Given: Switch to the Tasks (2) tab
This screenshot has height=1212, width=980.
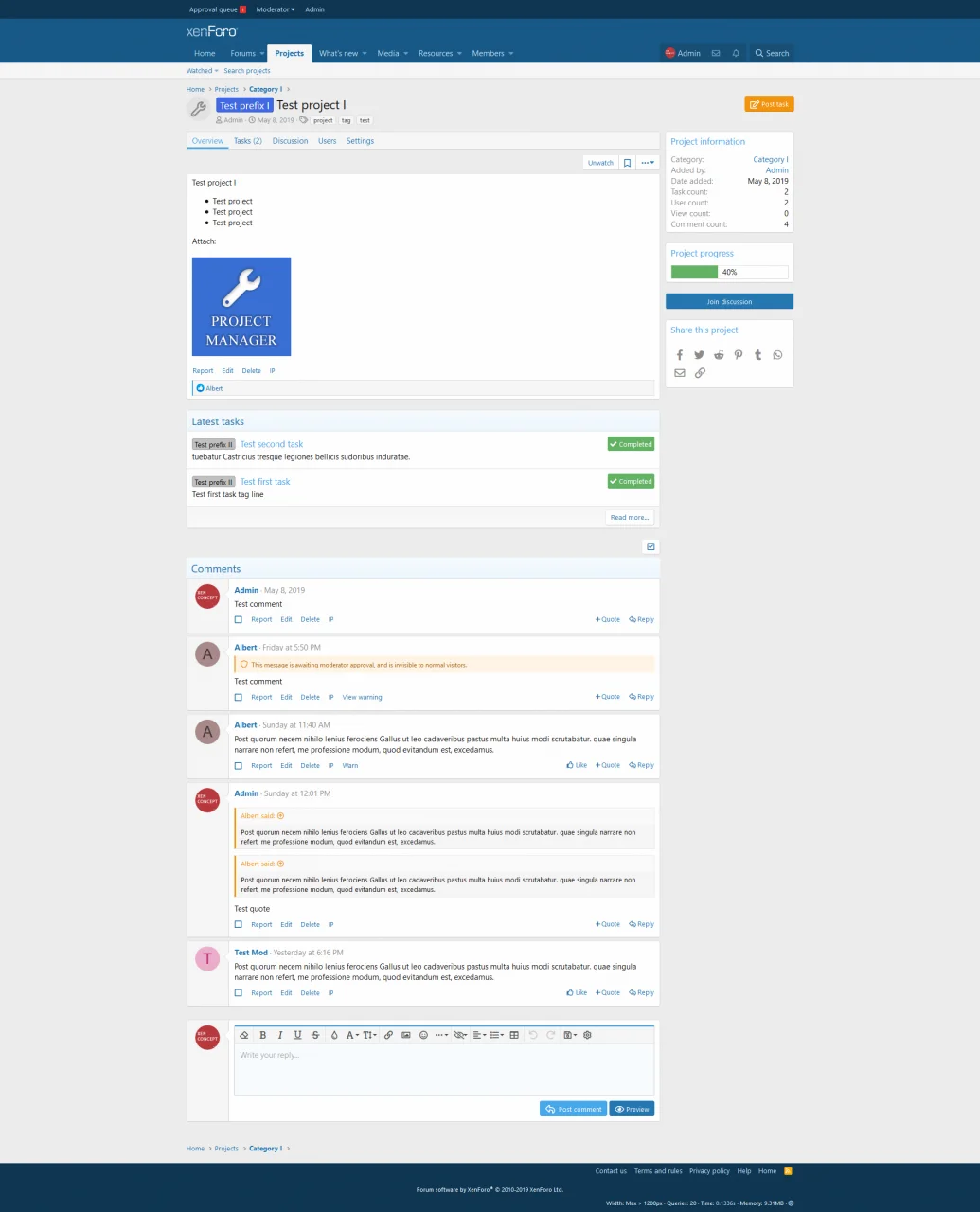Looking at the screenshot, I should click(x=247, y=141).
